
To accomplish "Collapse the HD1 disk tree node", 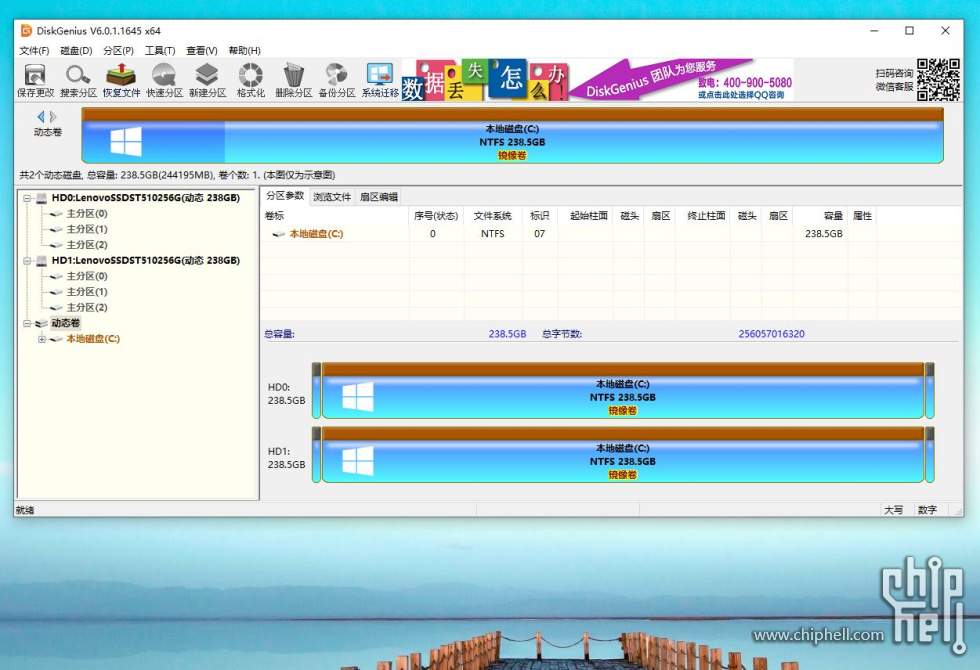I will pos(27,261).
